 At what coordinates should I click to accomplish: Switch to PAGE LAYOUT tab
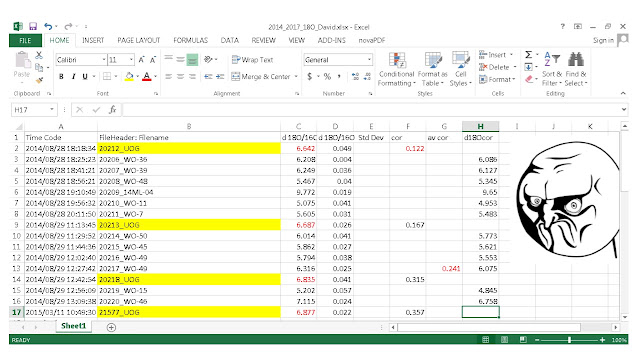coord(139,40)
